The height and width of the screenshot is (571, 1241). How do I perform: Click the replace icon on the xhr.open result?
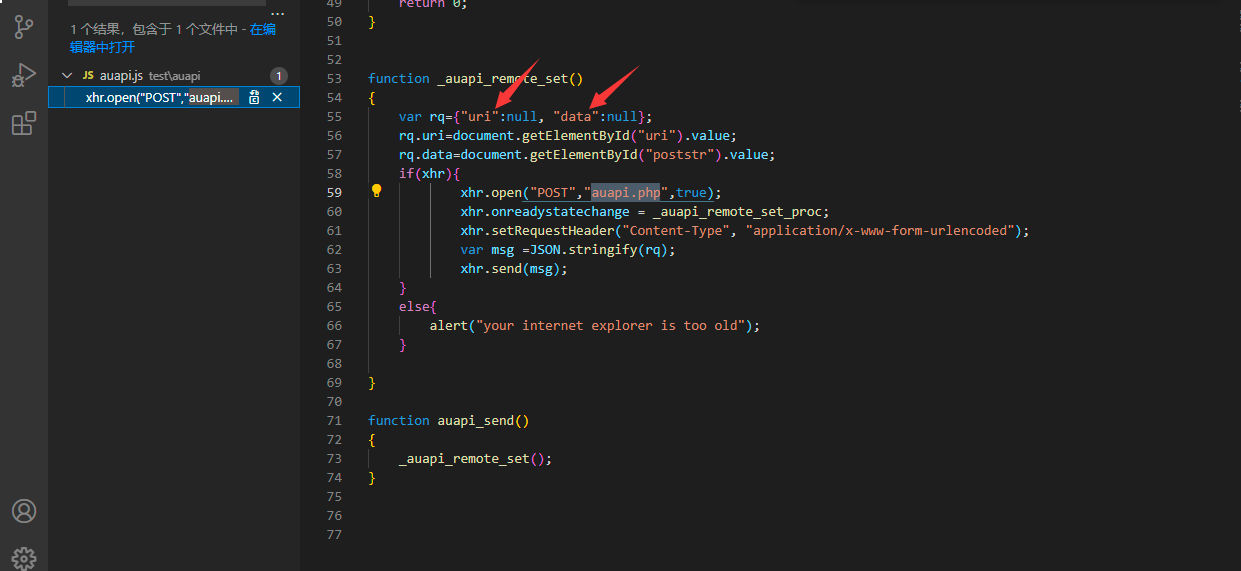coord(255,97)
